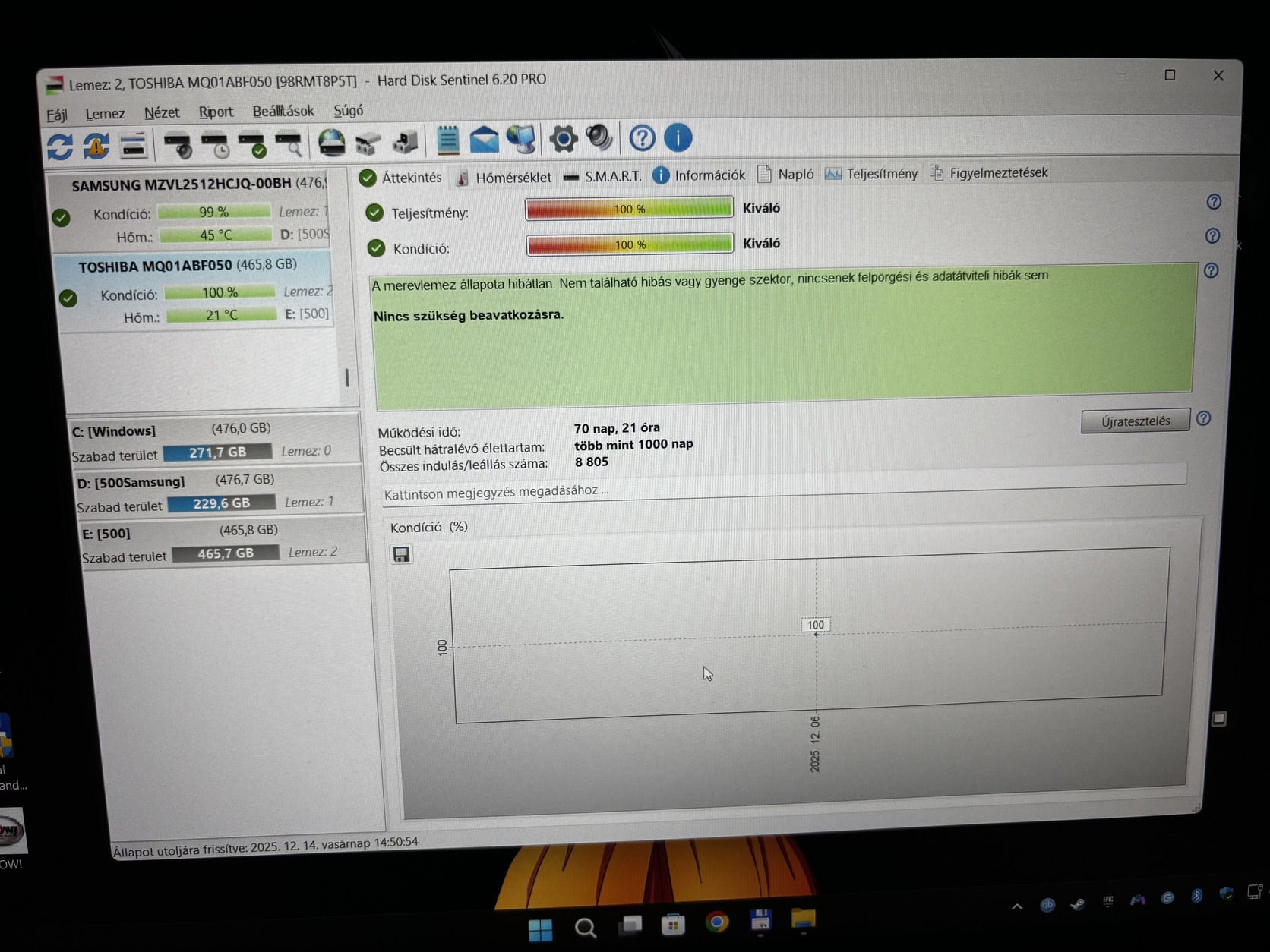Click the disk with green checkmark icon
The height and width of the screenshot is (952, 1270).
(x=252, y=143)
